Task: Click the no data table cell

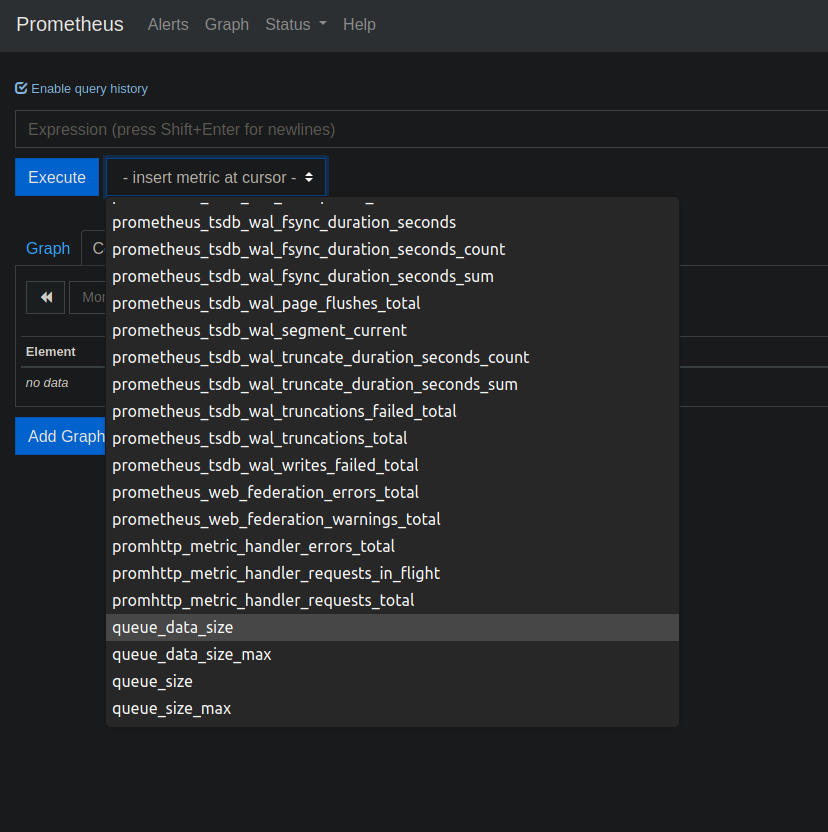Action: pos(47,383)
